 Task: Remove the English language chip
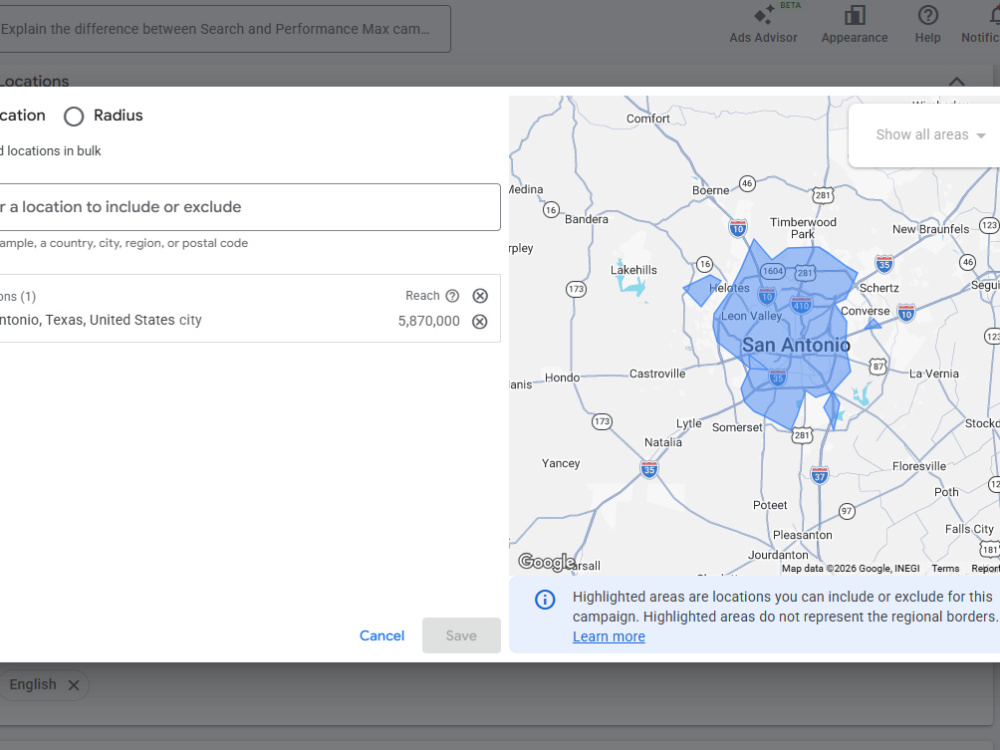(x=74, y=686)
